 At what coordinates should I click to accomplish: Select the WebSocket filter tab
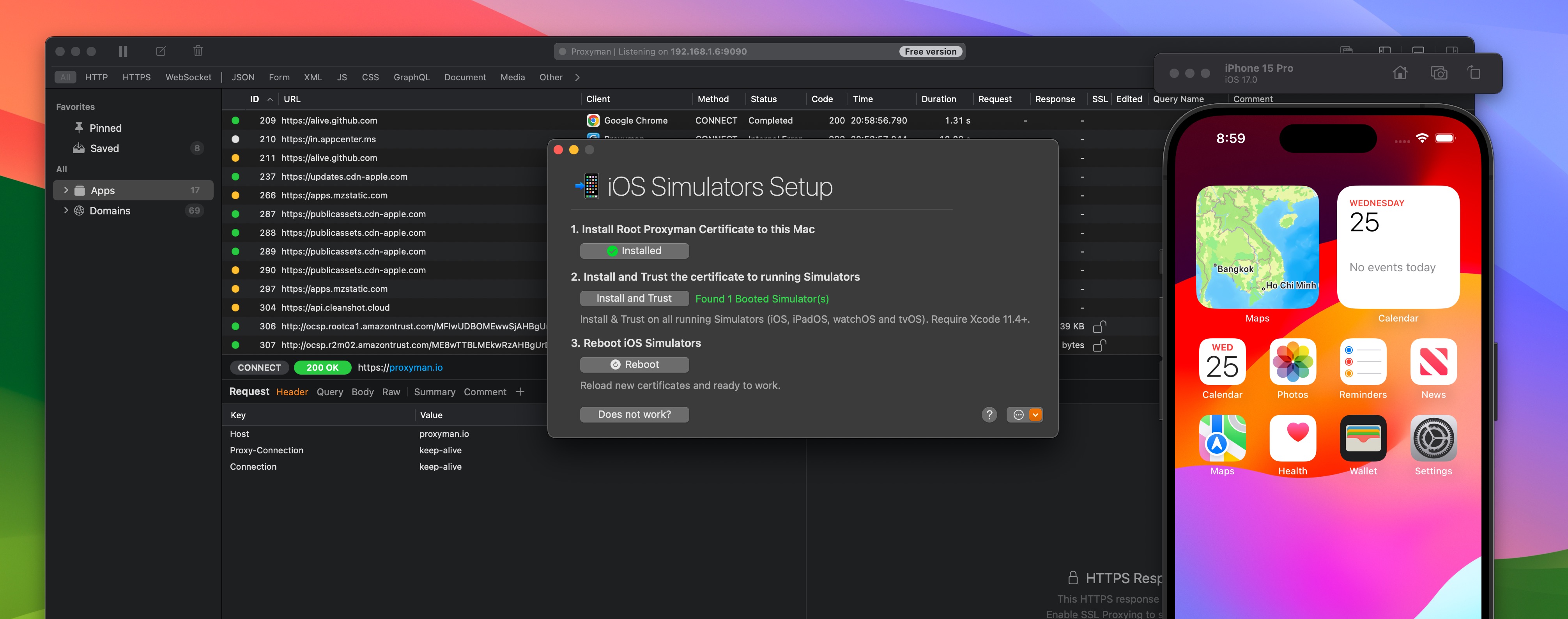[x=188, y=77]
